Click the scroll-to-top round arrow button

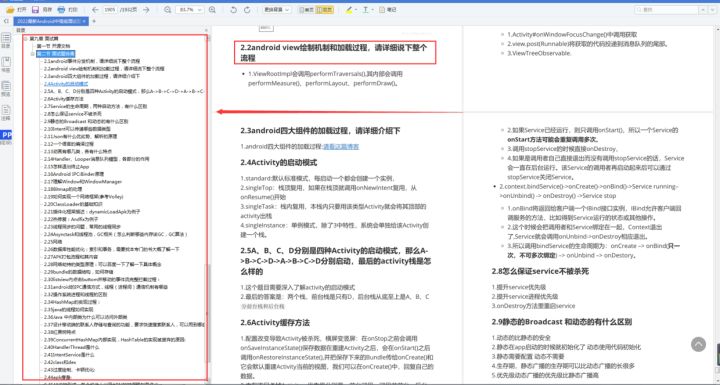698,344
